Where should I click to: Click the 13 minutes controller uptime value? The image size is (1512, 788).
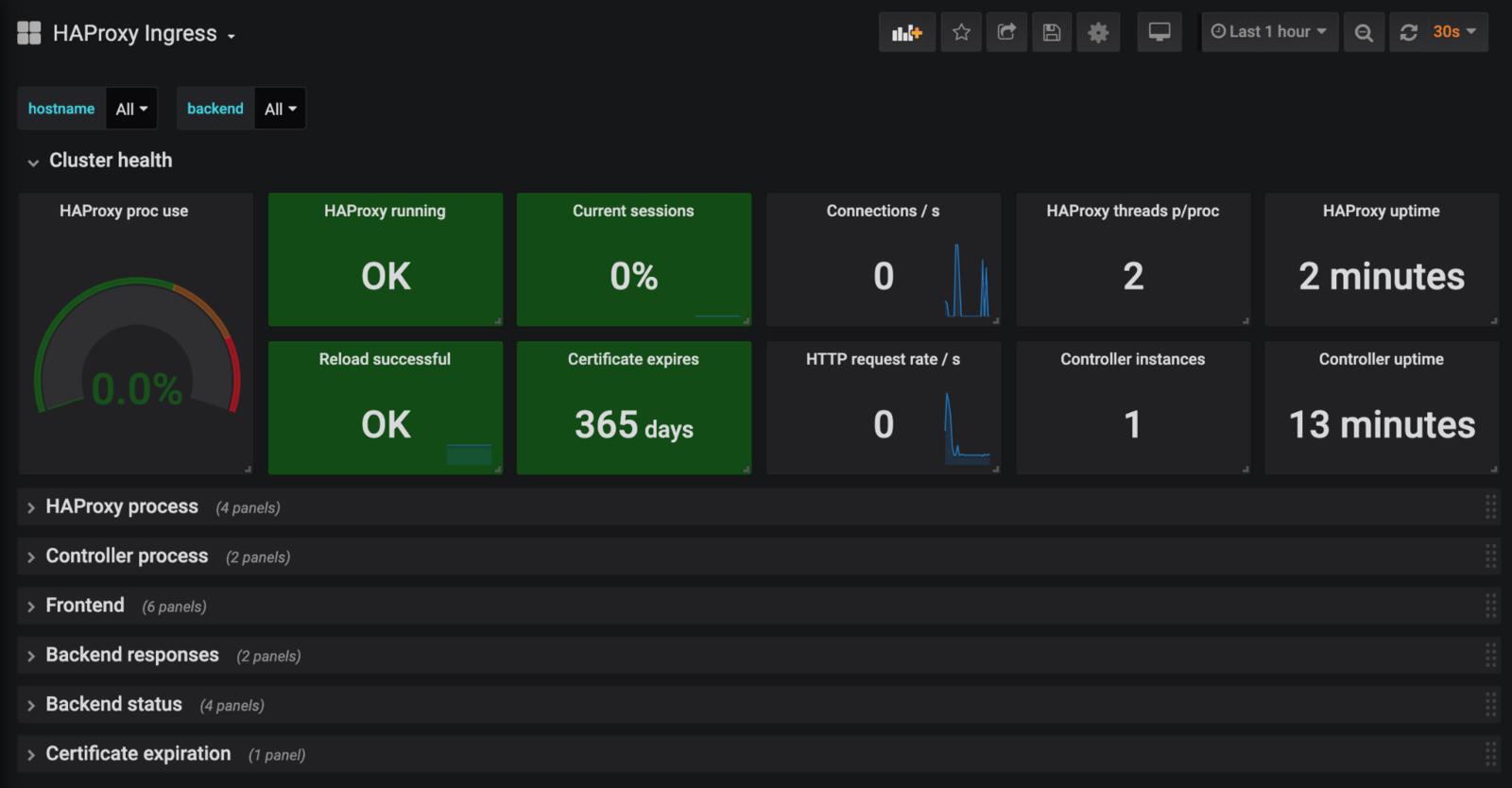[x=1382, y=425]
